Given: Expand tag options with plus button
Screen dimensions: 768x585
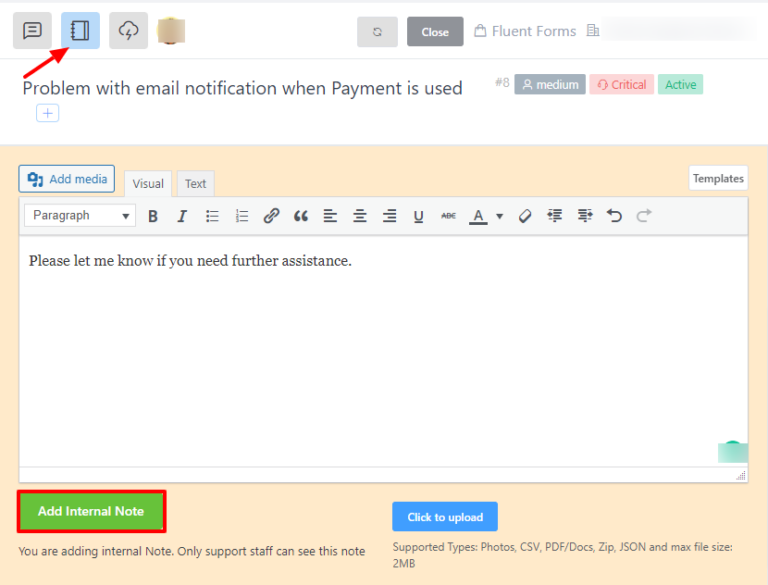Looking at the screenshot, I should tap(47, 113).
